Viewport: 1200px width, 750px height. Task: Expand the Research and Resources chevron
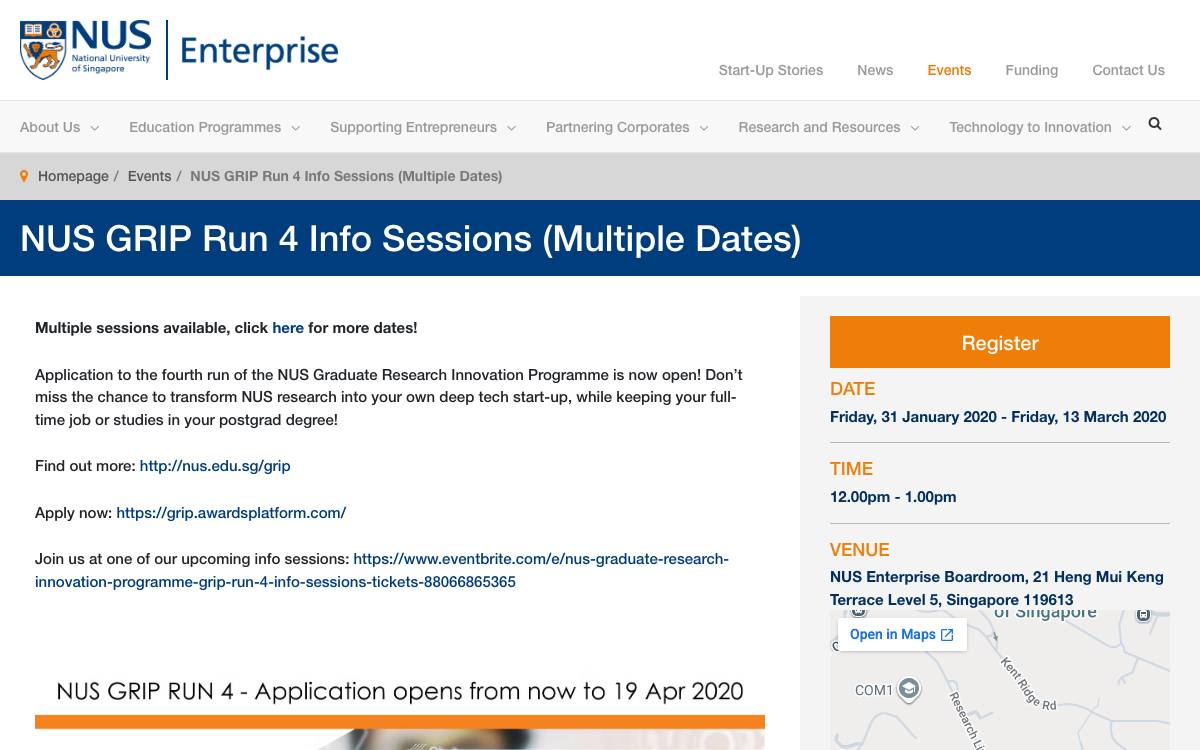pos(915,128)
